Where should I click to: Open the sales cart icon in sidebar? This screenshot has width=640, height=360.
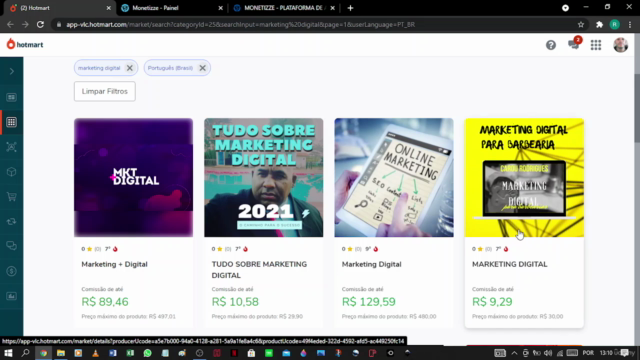coord(11,197)
